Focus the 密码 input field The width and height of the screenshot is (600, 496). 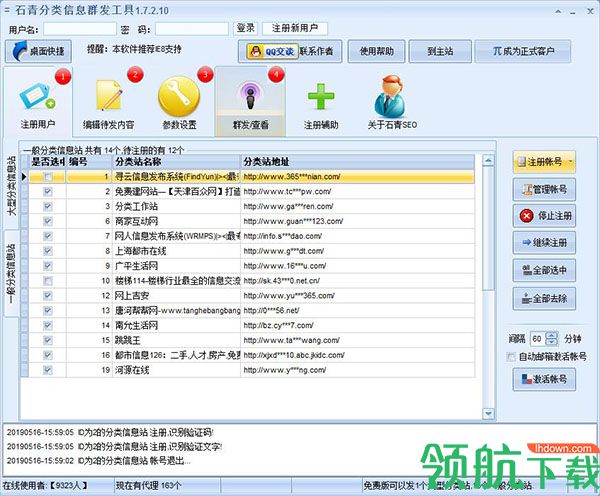point(192,29)
